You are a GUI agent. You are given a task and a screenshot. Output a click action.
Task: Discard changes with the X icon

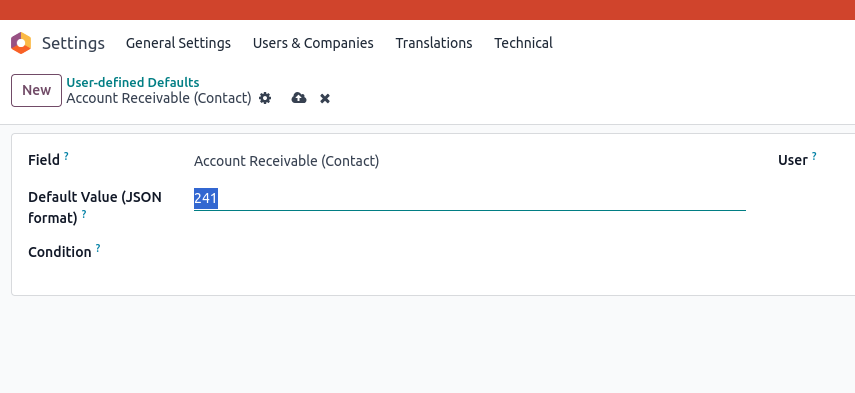[x=325, y=99]
